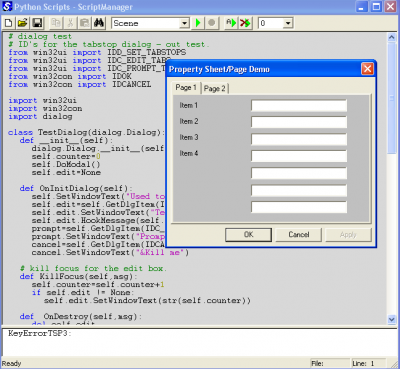Image resolution: width=400 pixels, height=369 pixels.
Task: Click the 'Ready' status bar text
Action: click(x=11, y=363)
